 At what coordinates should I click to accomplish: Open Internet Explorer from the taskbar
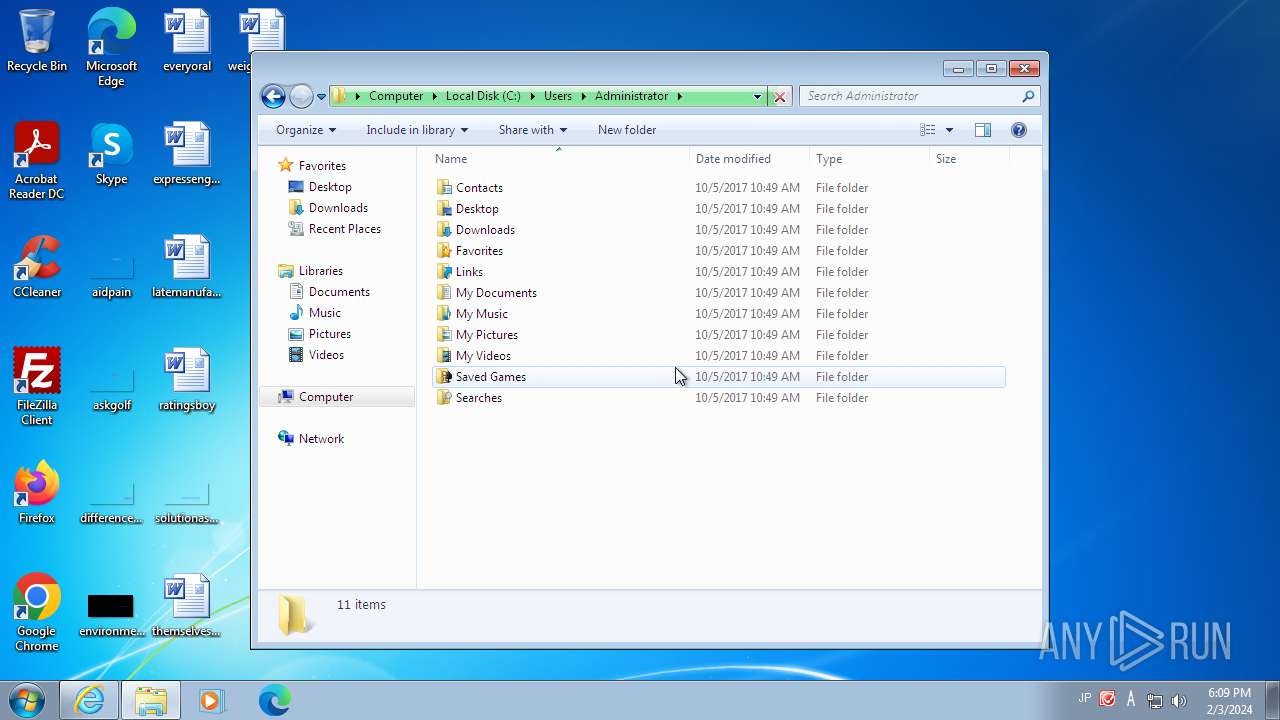click(89, 701)
